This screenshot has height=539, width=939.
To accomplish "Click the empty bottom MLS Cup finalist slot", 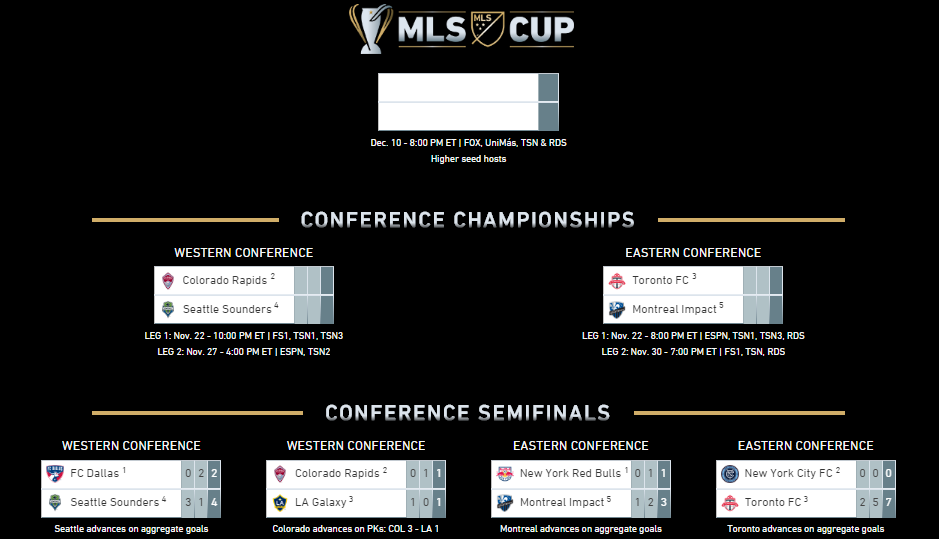I will tap(458, 116).
